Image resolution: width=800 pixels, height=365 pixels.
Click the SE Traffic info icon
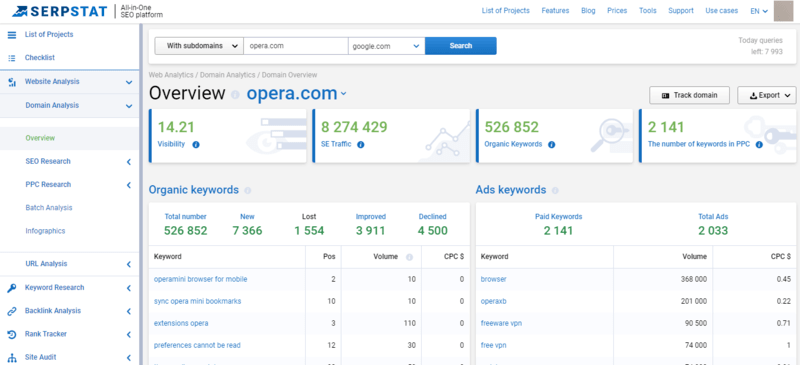pyautogui.click(x=361, y=144)
